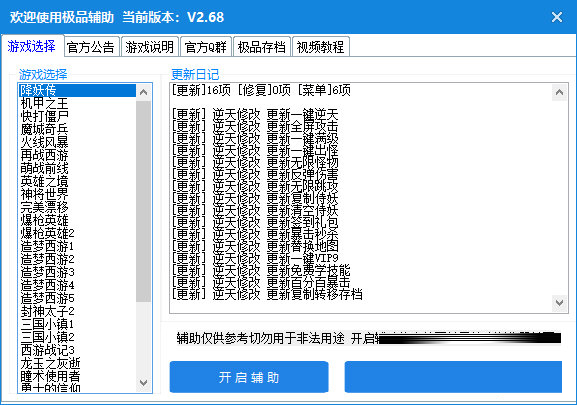
Task: Click game list scroll down arrow
Action: pos(144,383)
